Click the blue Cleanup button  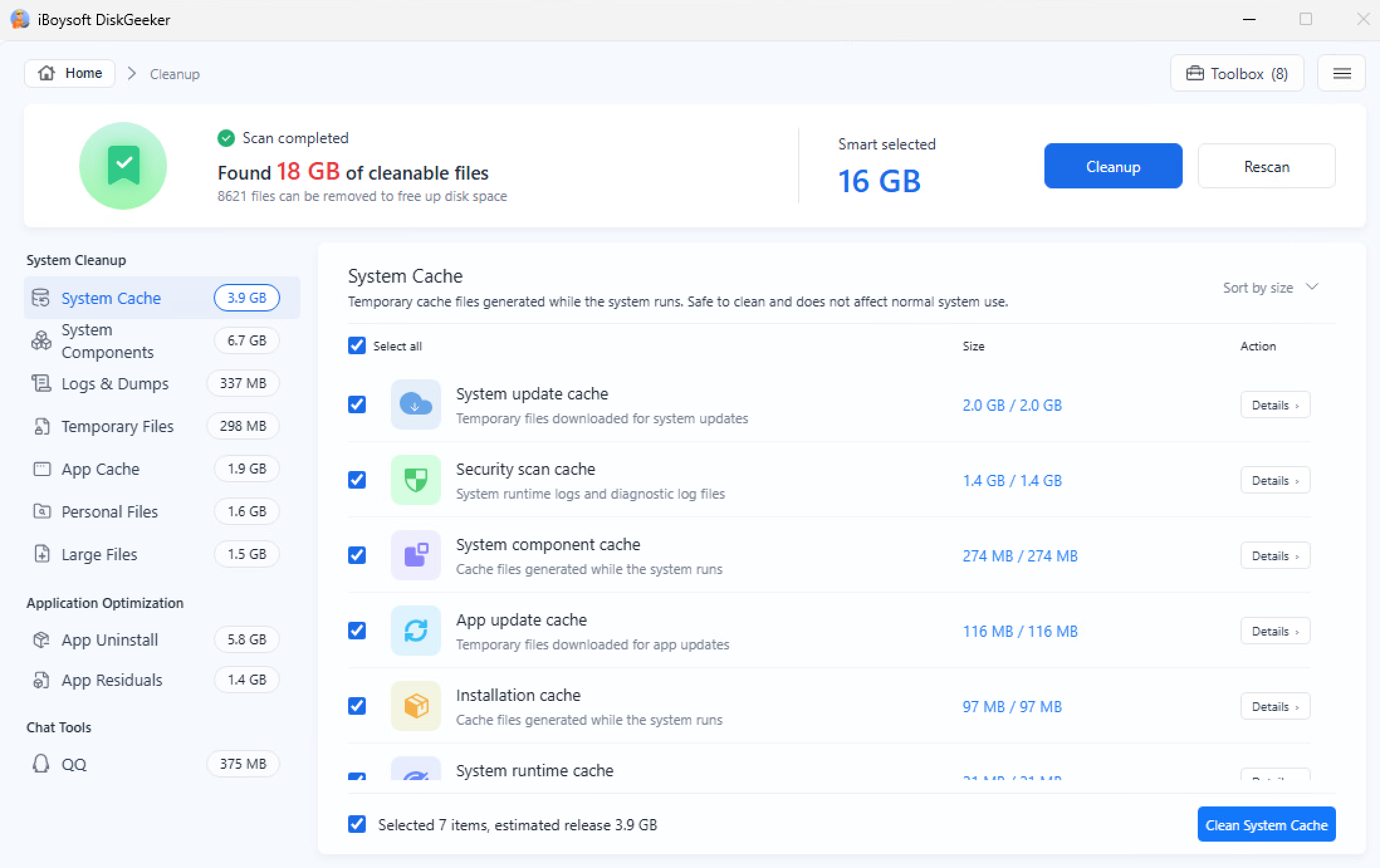[x=1113, y=166]
